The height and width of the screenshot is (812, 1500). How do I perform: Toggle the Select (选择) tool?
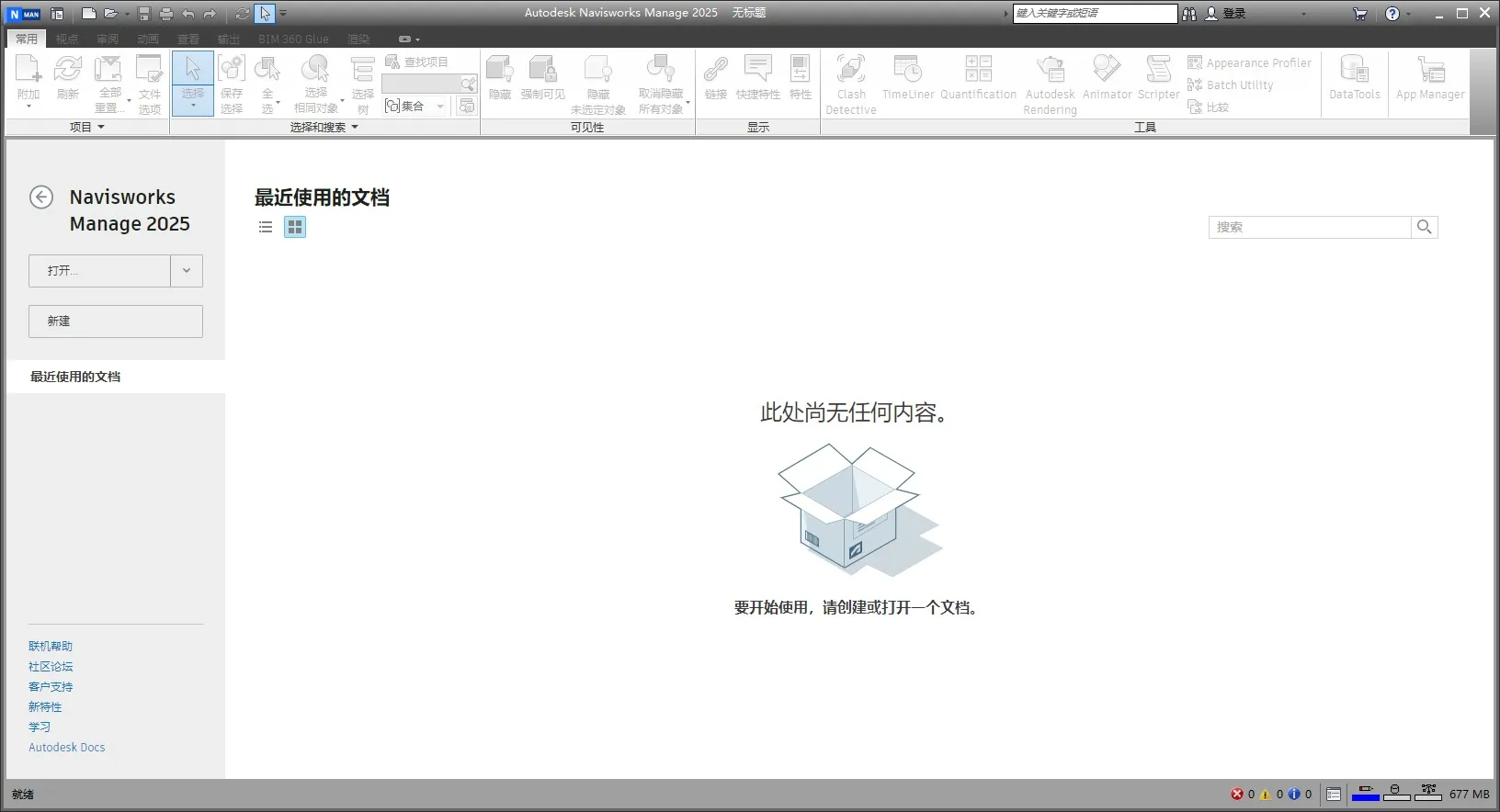point(193,81)
